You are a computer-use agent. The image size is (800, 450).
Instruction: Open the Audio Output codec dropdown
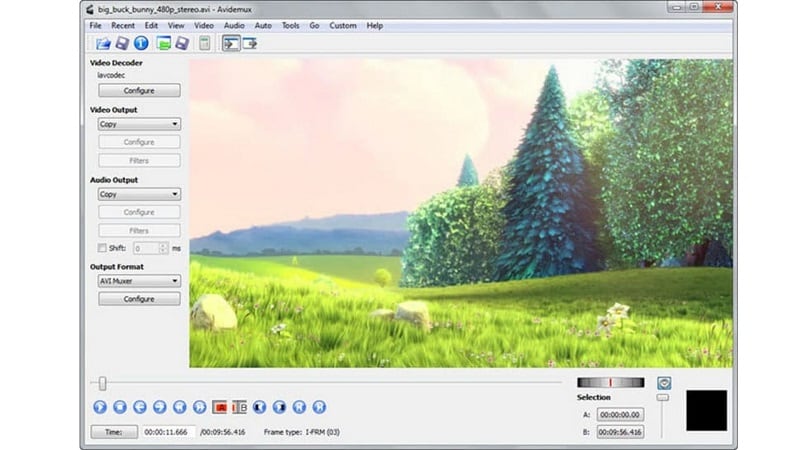[x=139, y=194]
